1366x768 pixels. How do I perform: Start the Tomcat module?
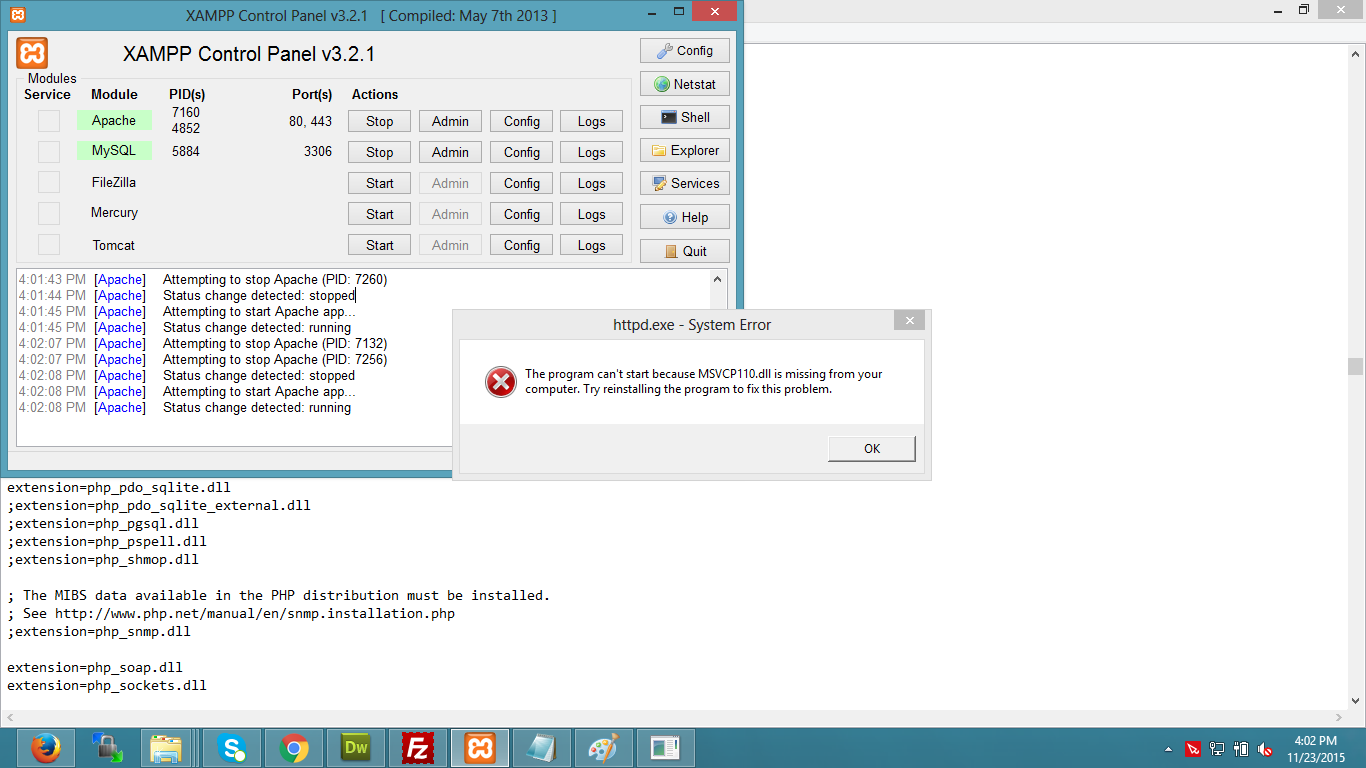380,245
